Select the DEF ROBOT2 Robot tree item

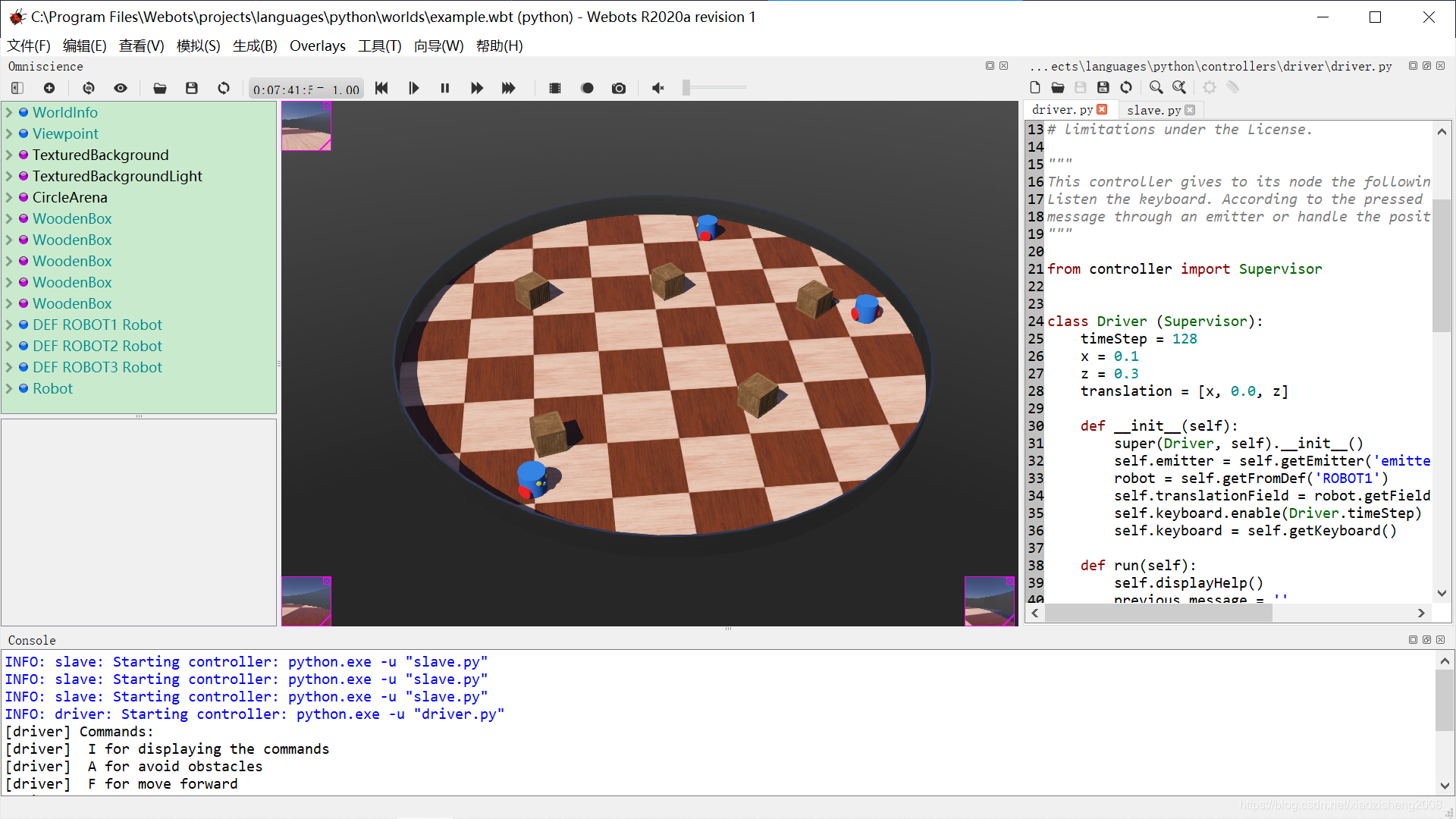(97, 346)
